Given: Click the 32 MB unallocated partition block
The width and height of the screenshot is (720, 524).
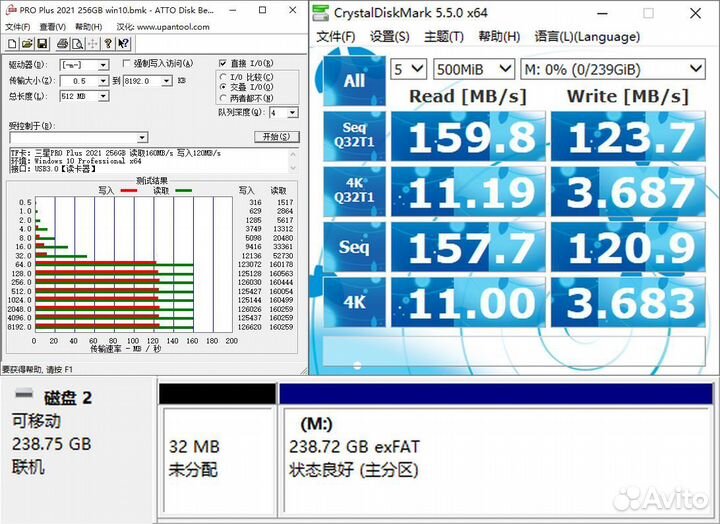Looking at the screenshot, I should pos(218,459).
